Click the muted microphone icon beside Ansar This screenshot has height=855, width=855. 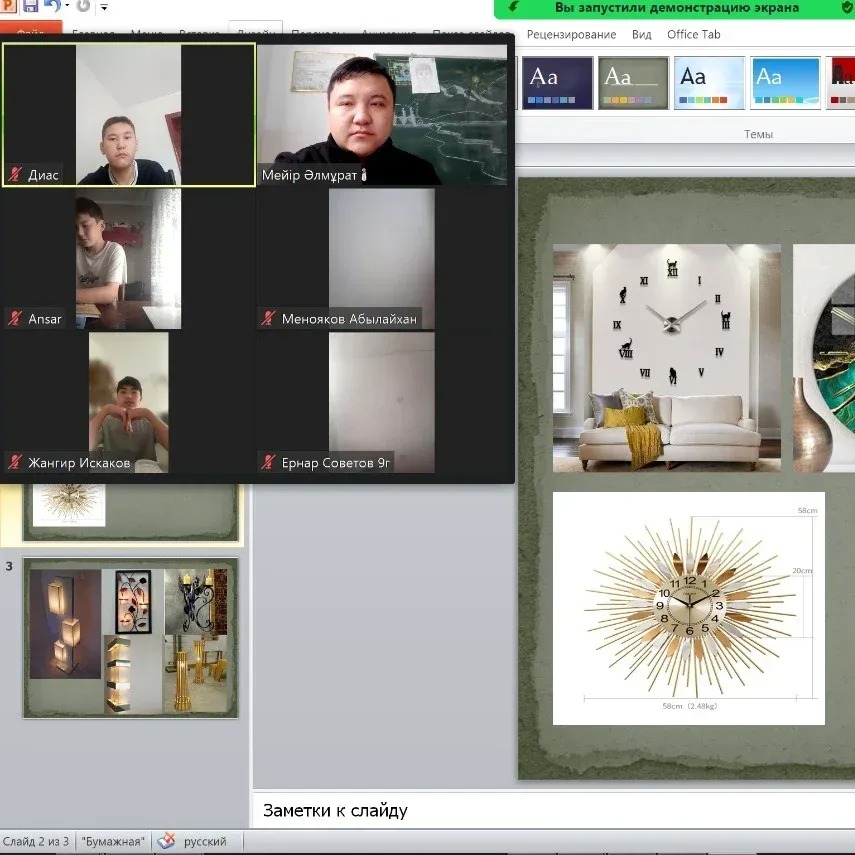point(15,318)
